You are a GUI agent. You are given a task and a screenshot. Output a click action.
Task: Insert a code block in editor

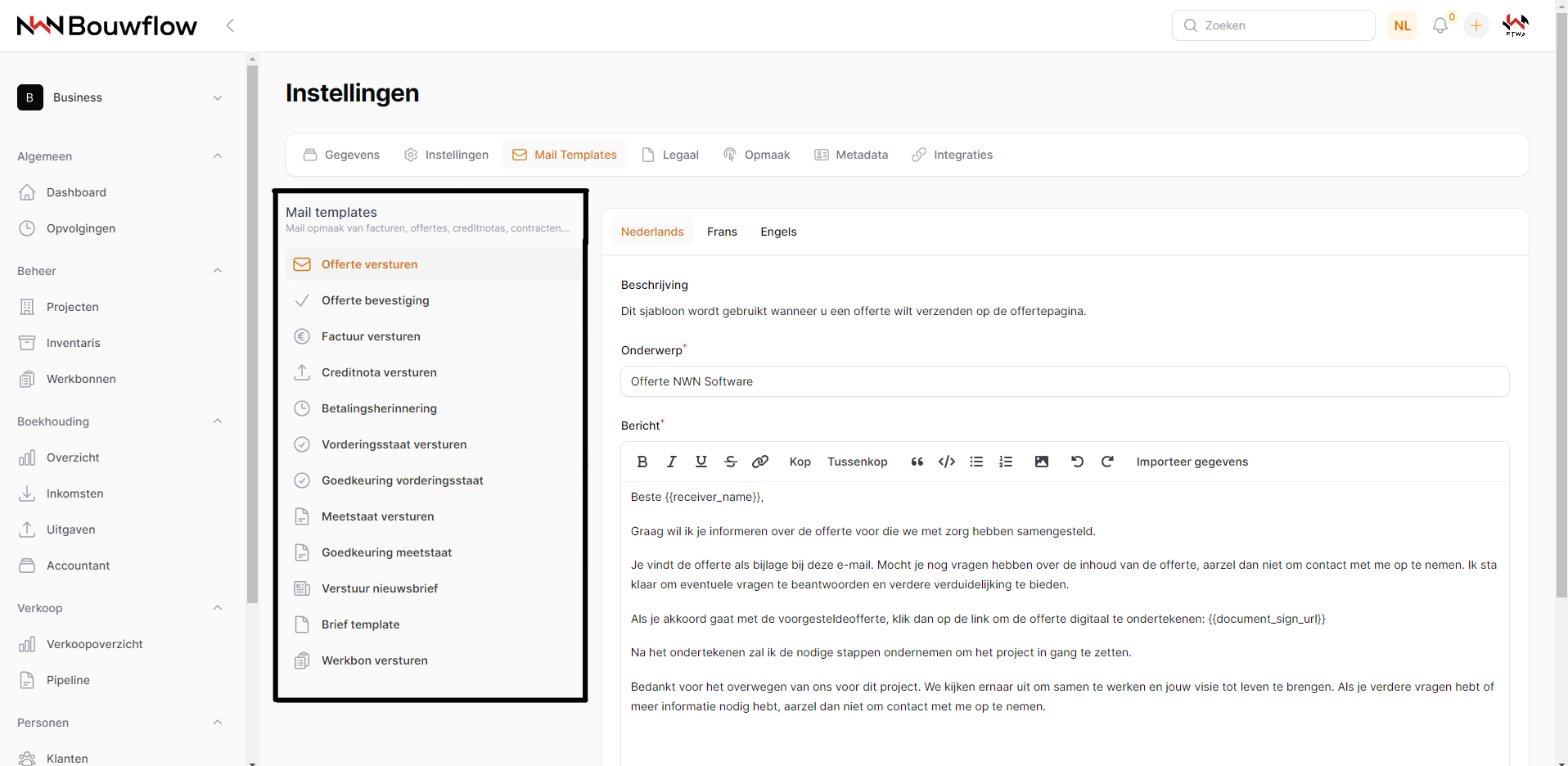[x=947, y=462]
